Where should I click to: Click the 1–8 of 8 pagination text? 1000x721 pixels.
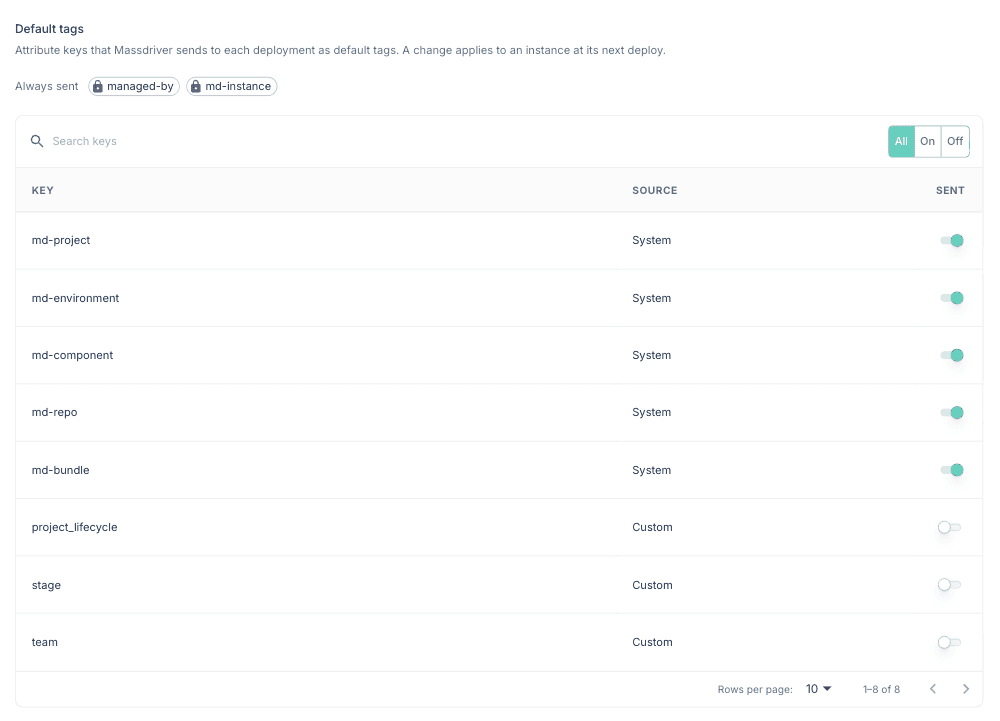coord(881,689)
